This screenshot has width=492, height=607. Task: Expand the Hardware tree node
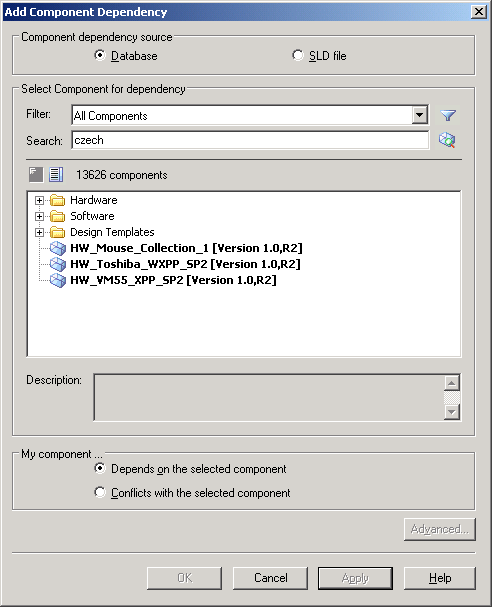coord(39,201)
